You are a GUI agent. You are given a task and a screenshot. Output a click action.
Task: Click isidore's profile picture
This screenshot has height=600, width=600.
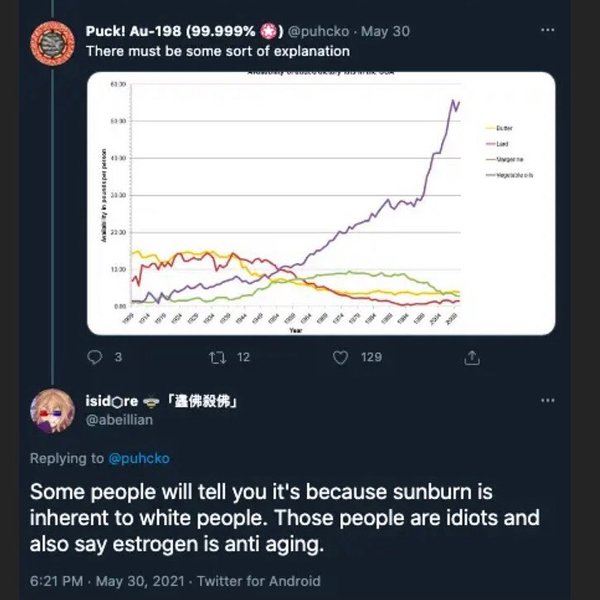click(50, 411)
